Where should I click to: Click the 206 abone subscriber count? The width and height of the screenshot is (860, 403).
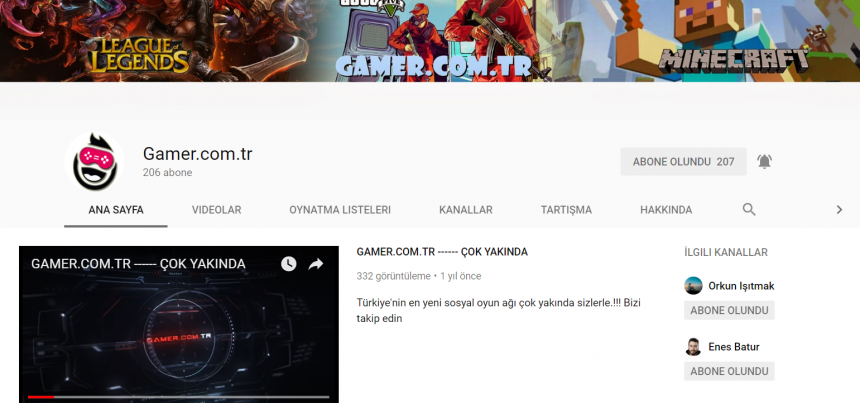tap(167, 173)
